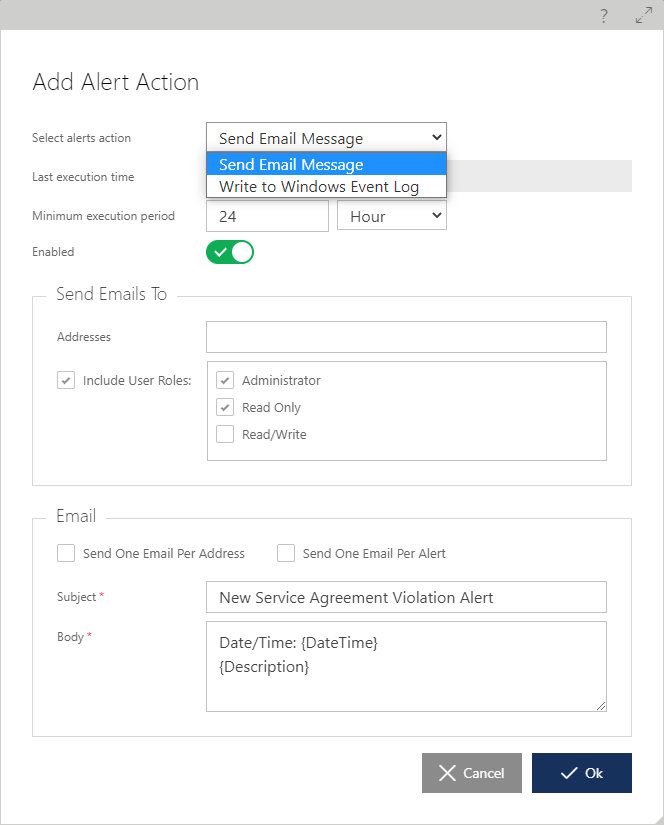Enable Send One Email Per Alert
Image resolution: width=664 pixels, height=825 pixels.
tap(286, 553)
